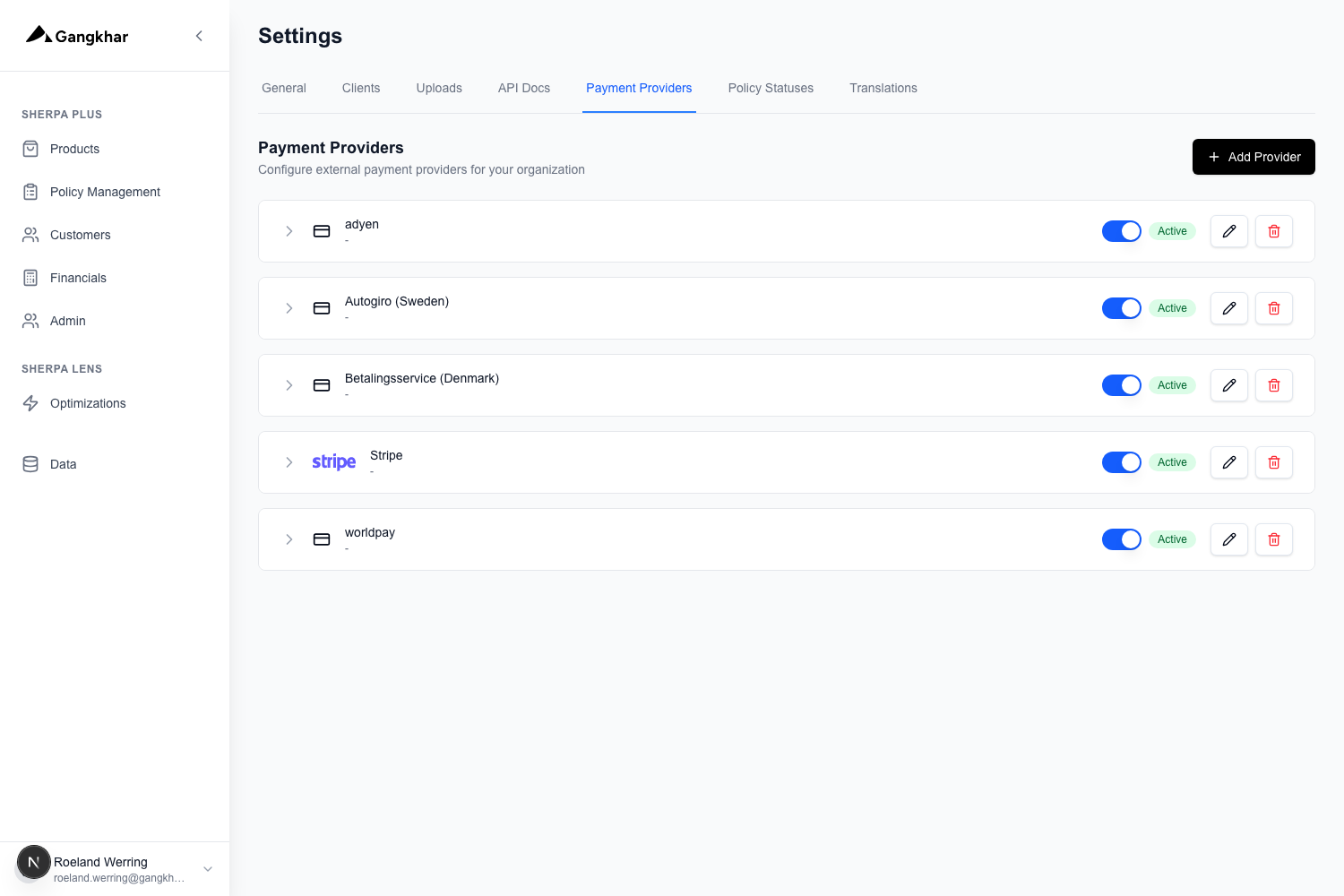This screenshot has width=1344, height=896.
Task: Click the worldpay credit card icon
Action: pyautogui.click(x=322, y=539)
